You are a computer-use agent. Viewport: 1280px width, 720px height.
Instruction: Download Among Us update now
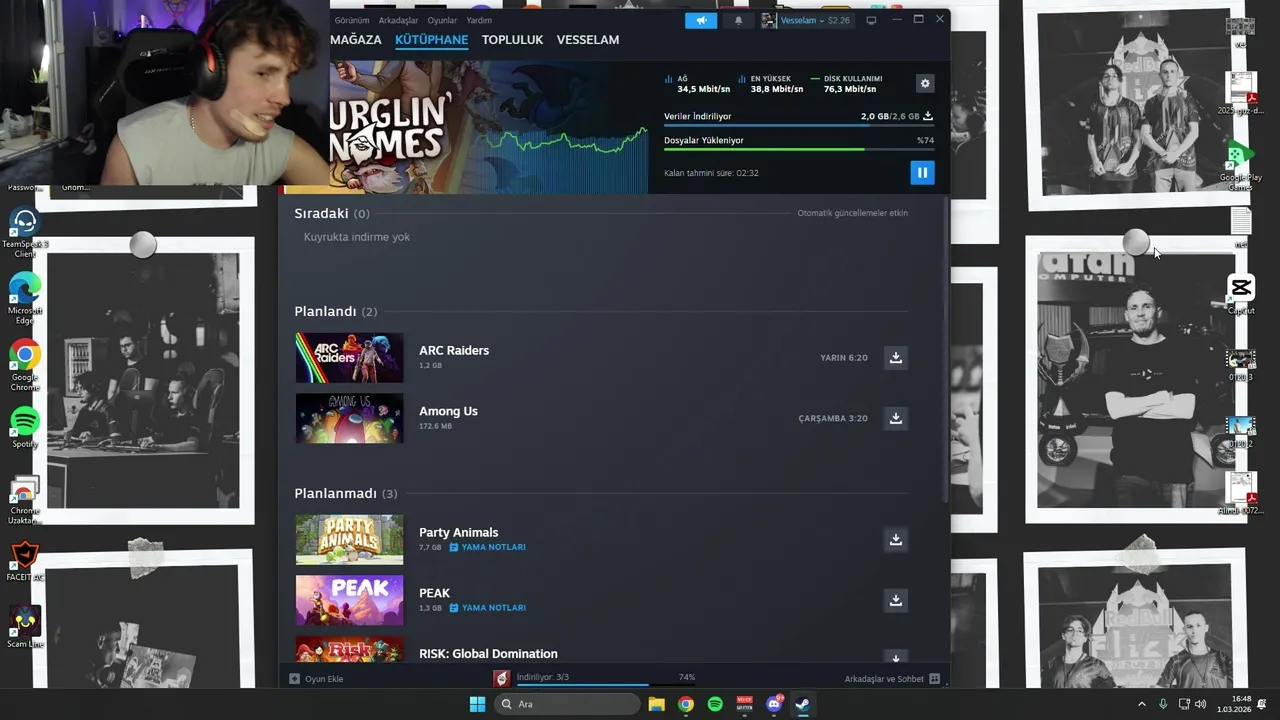tap(896, 418)
